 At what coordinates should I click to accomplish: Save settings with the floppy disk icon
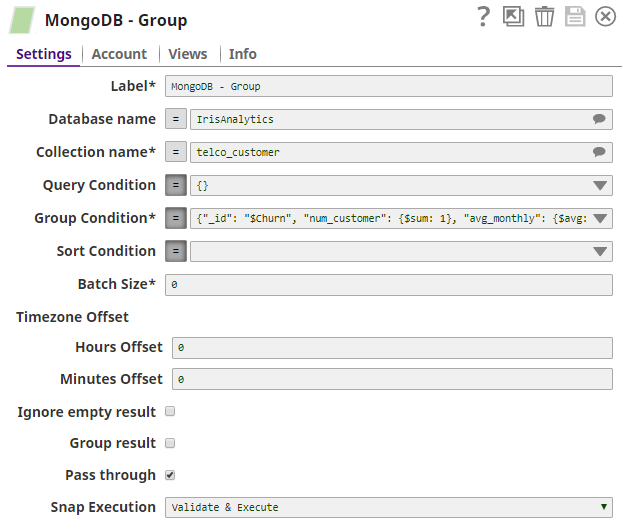(x=575, y=17)
